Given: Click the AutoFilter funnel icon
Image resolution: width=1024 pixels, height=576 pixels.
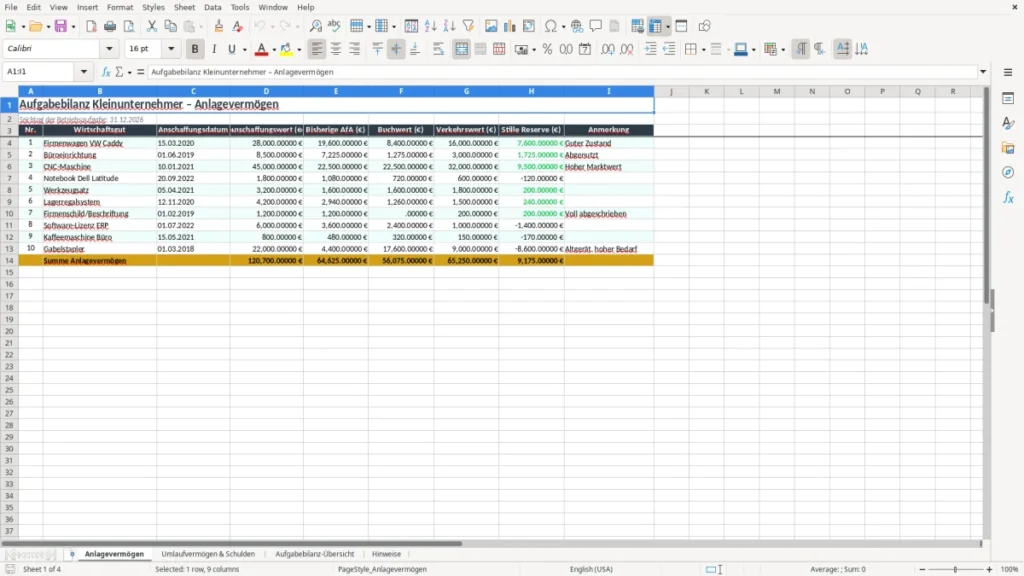Looking at the screenshot, I should [468, 26].
